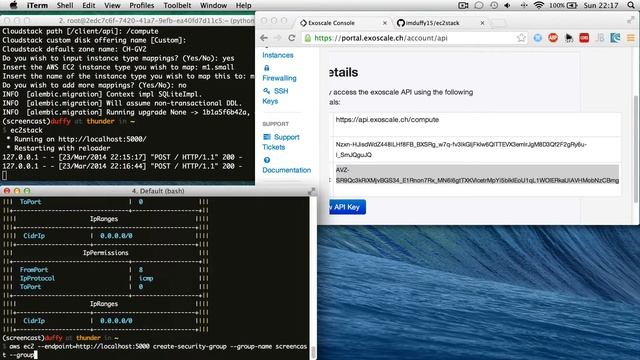Click the black arrow extension icon

coord(569,38)
